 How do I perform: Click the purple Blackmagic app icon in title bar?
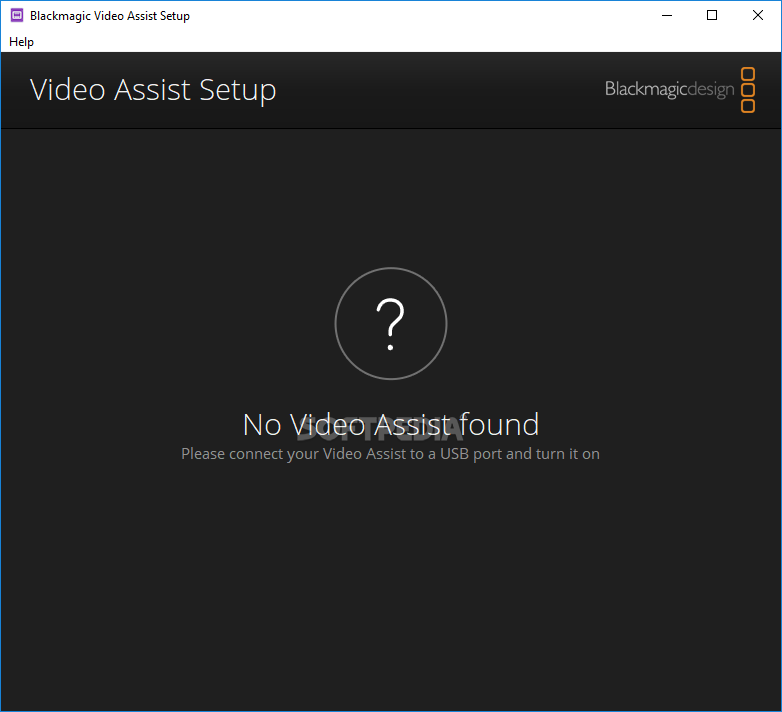click(x=17, y=15)
